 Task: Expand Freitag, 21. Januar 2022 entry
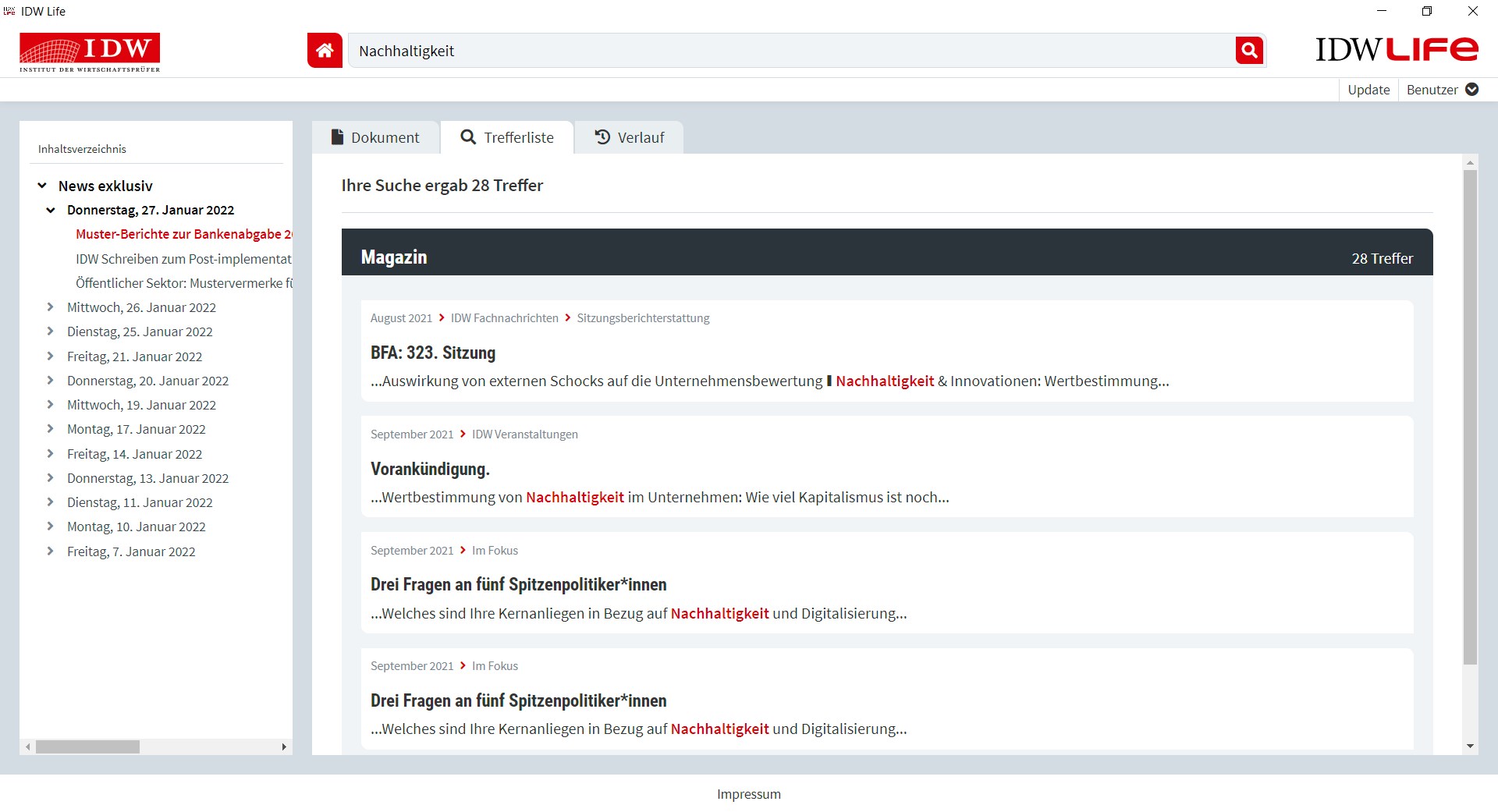click(51, 356)
